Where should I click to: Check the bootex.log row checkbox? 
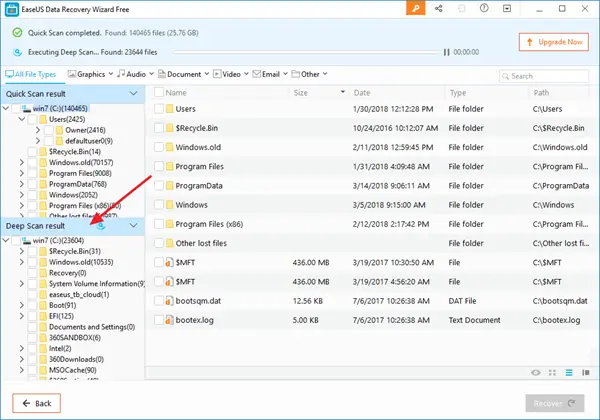(x=159, y=320)
